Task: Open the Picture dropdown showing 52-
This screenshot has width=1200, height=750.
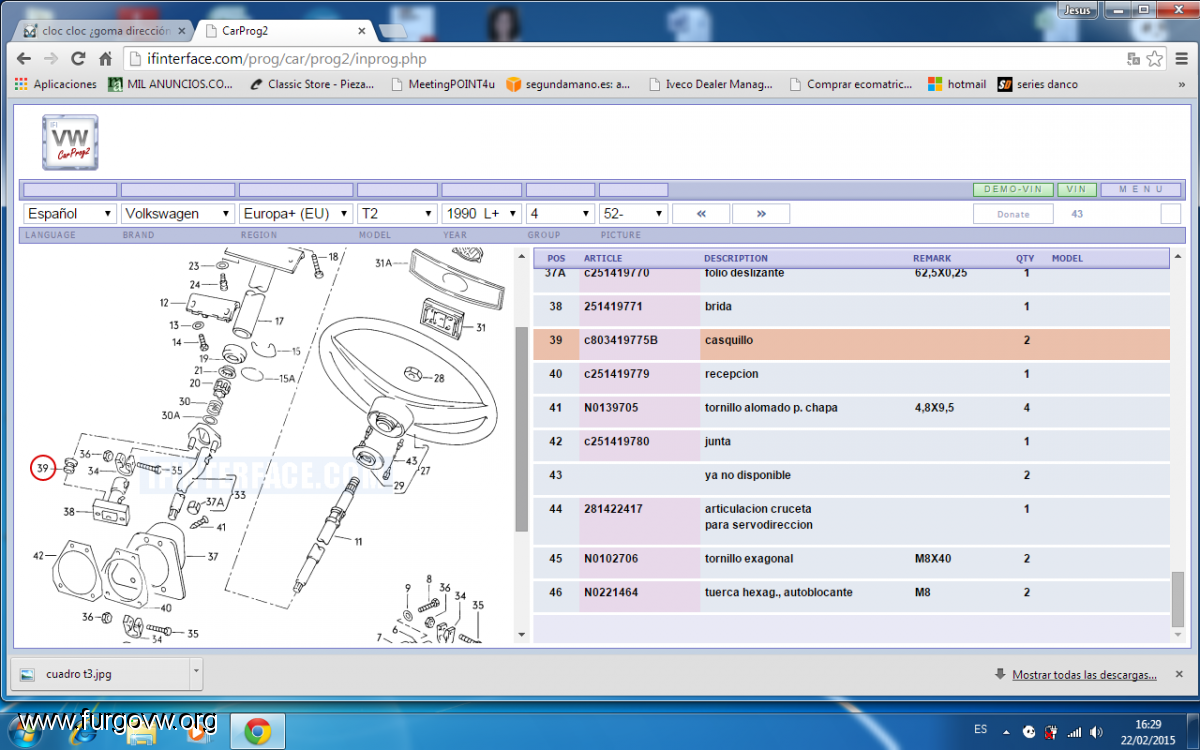Action: (x=633, y=213)
